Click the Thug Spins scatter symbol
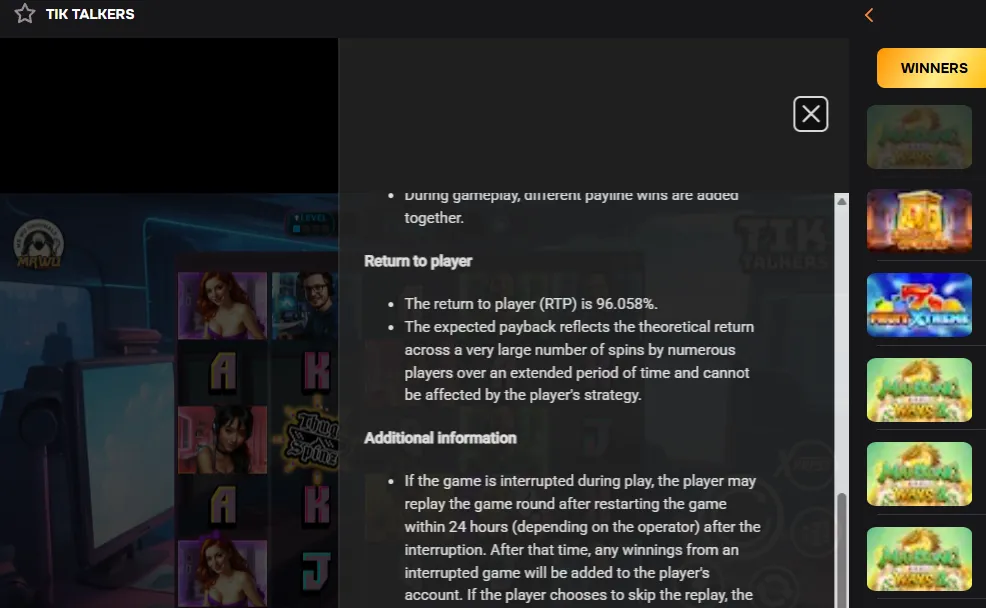Viewport: 986px width, 608px height. tap(309, 439)
